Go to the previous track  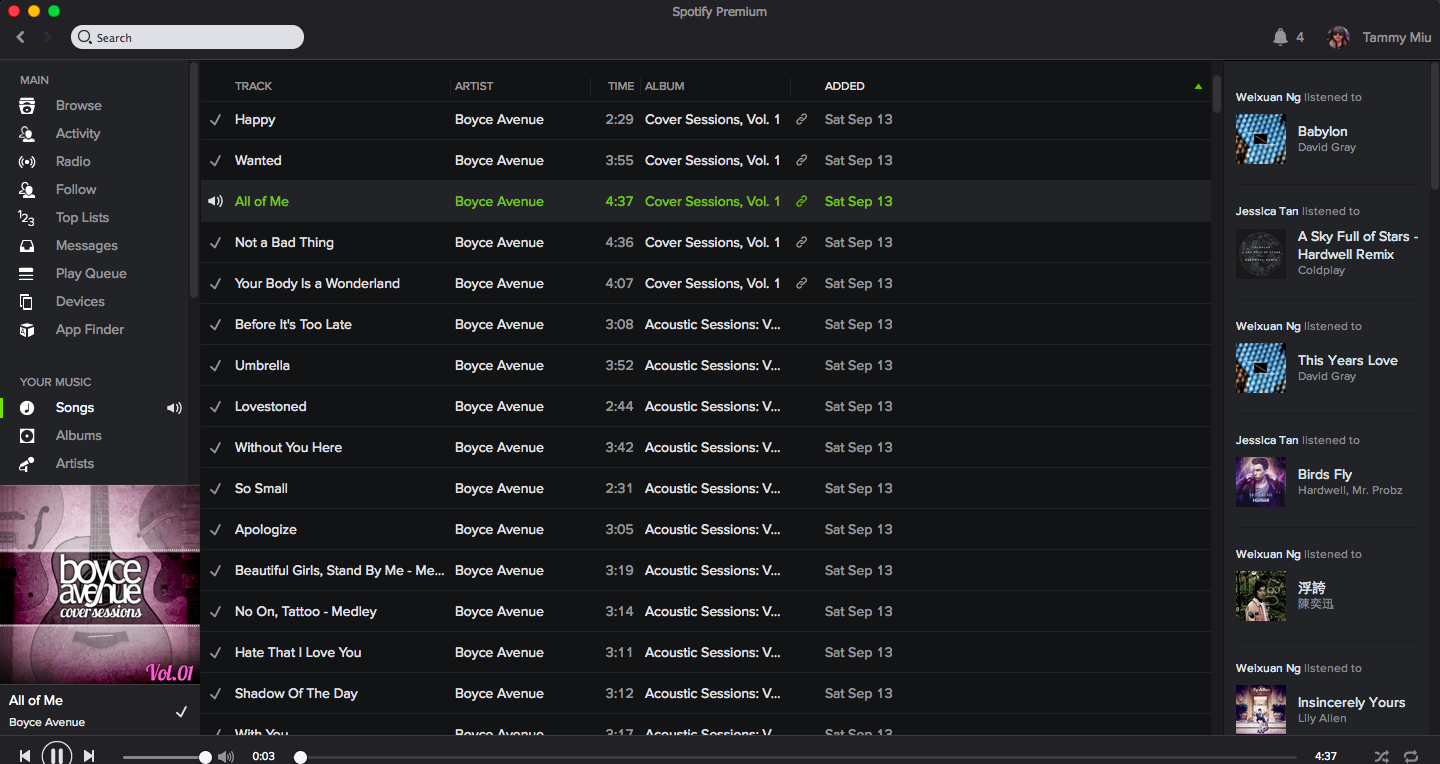tap(25, 756)
